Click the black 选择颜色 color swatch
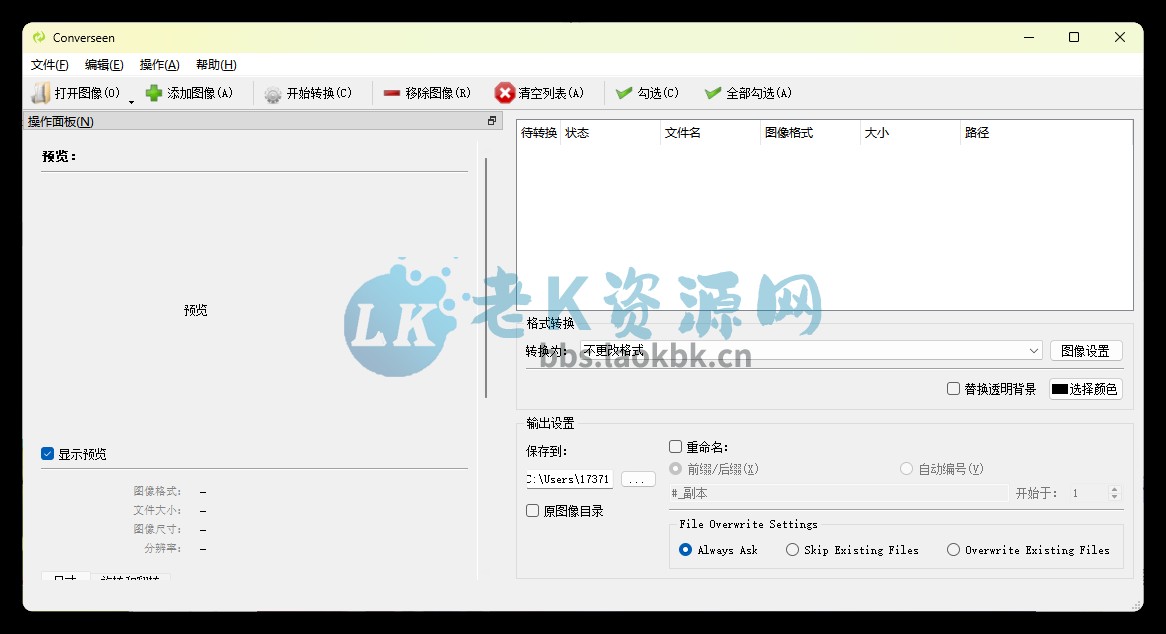1166x634 pixels. [1060, 389]
